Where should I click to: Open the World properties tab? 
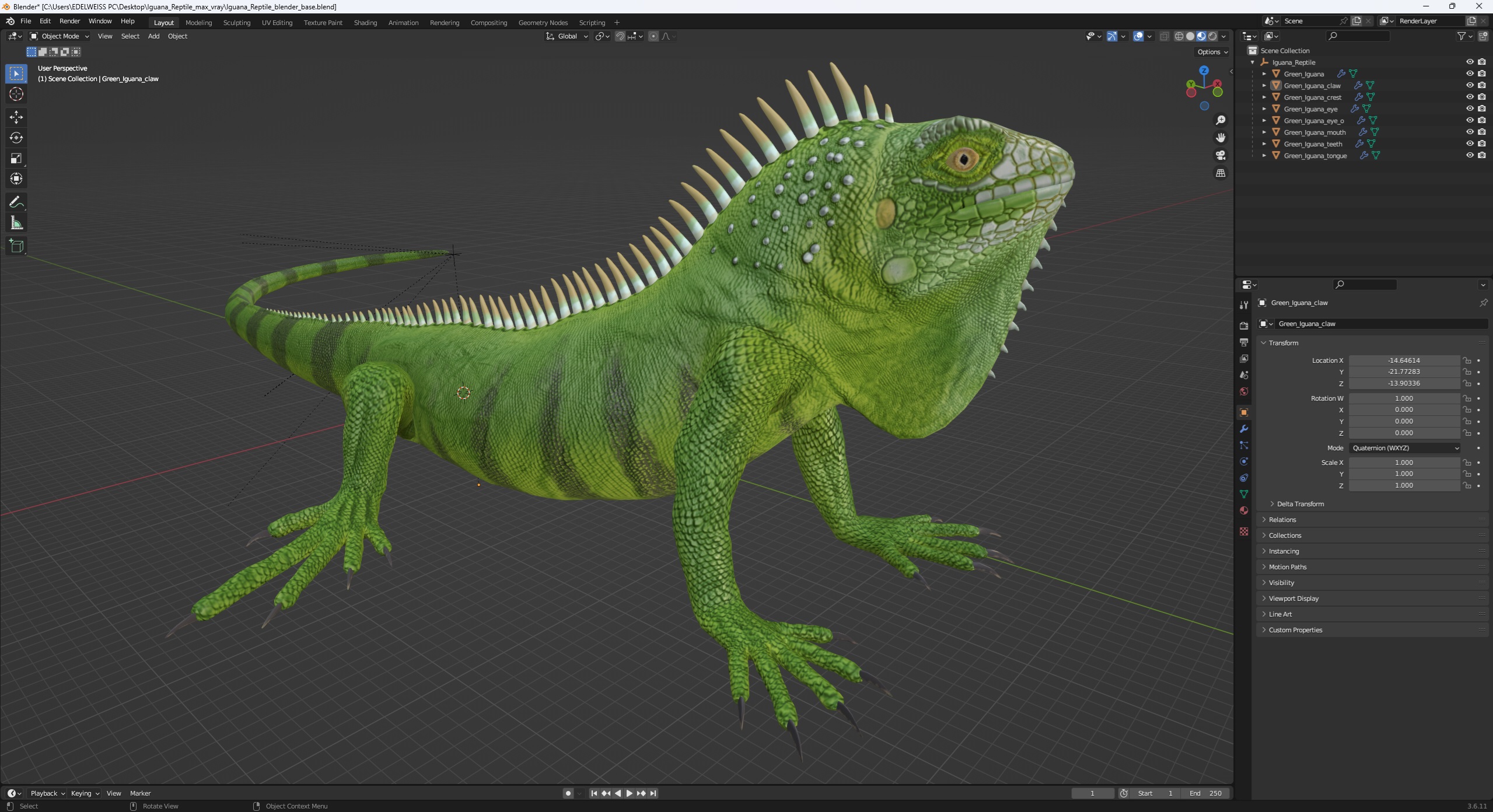coord(1244,391)
